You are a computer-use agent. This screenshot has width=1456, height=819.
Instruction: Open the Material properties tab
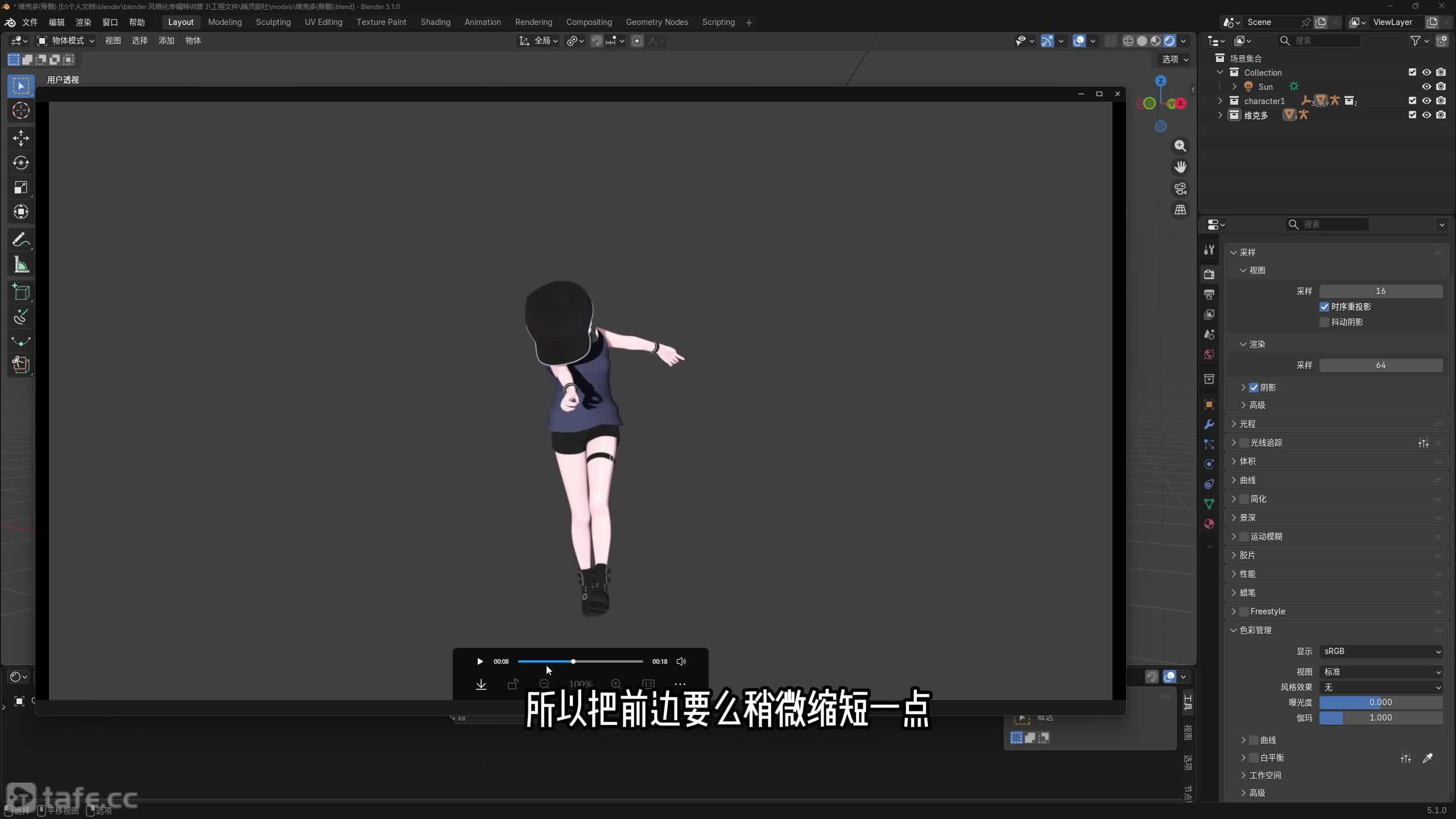click(x=1209, y=524)
